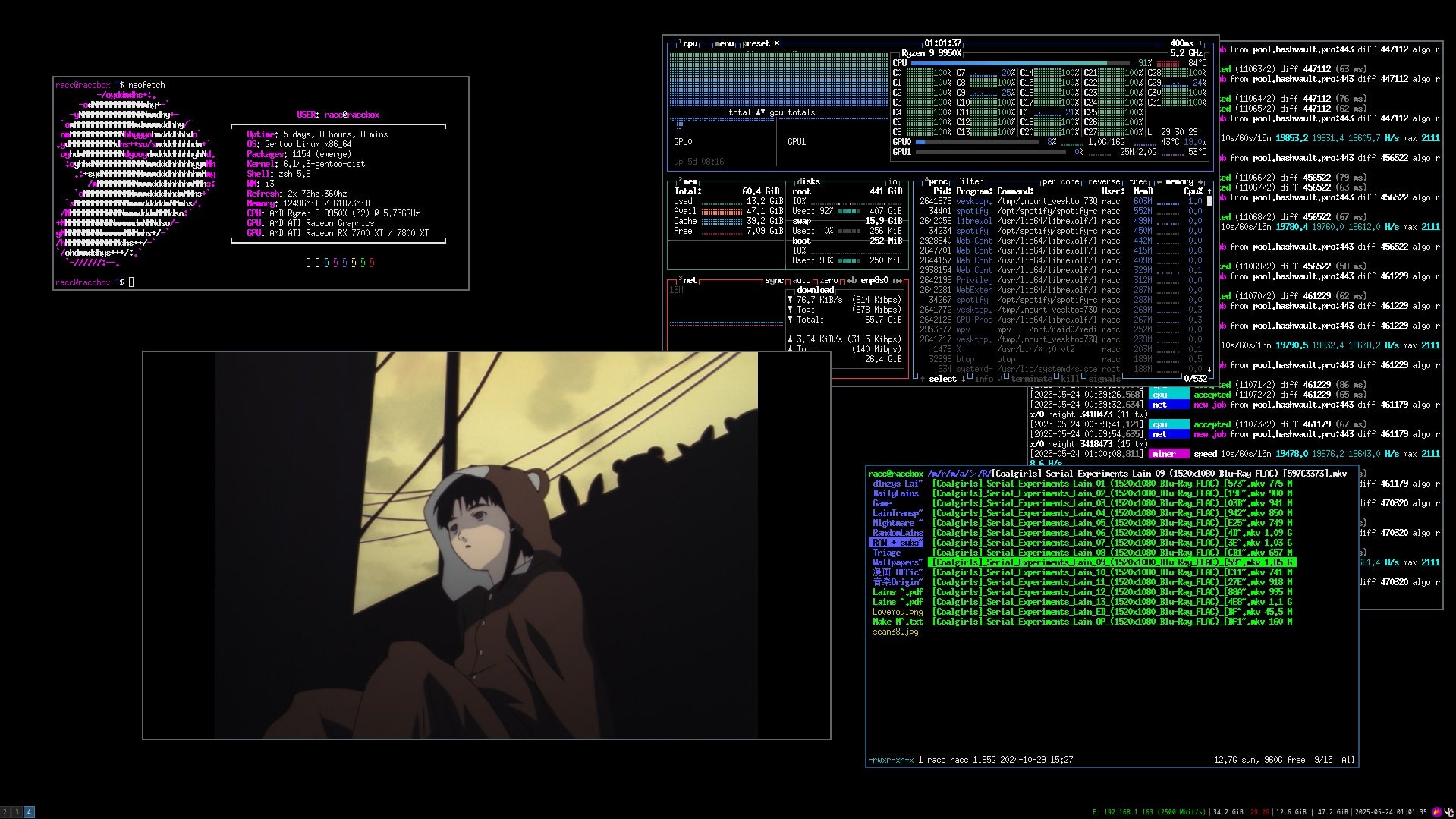Click the proc list scroll-down arrow
The height and width of the screenshot is (819, 1456).
pos(1209,369)
